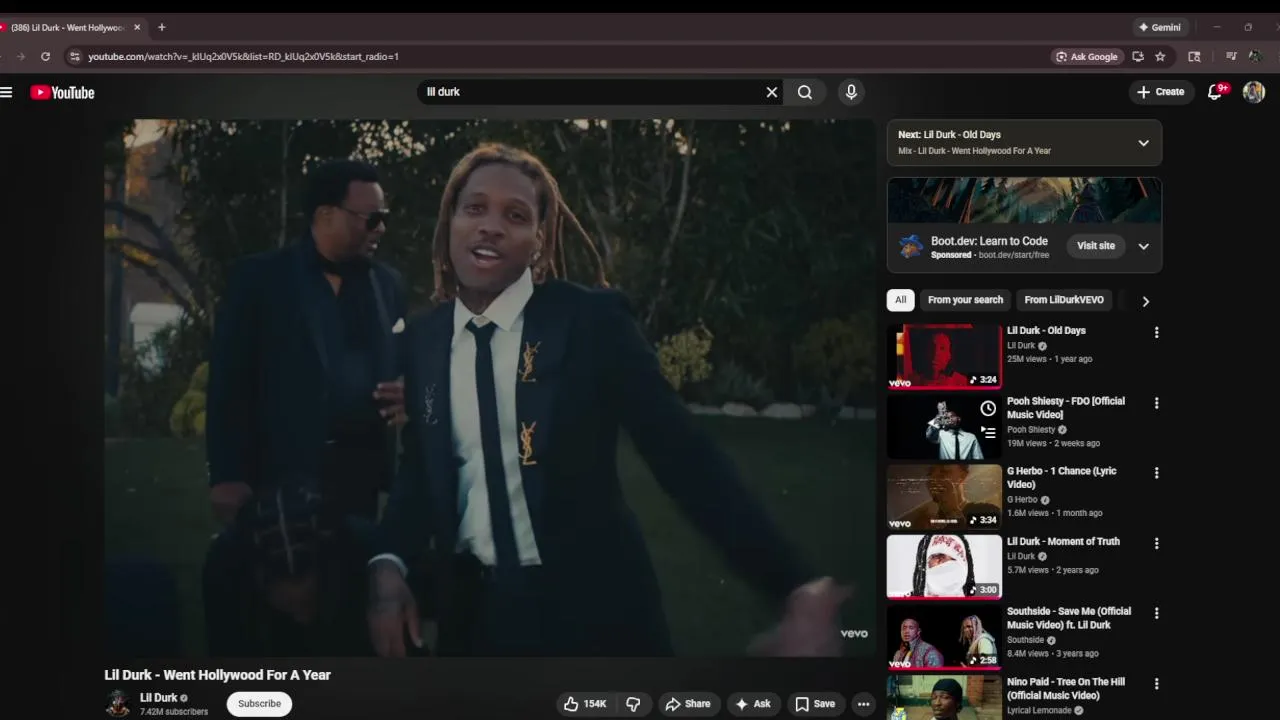Reload the page in browser

point(45,57)
